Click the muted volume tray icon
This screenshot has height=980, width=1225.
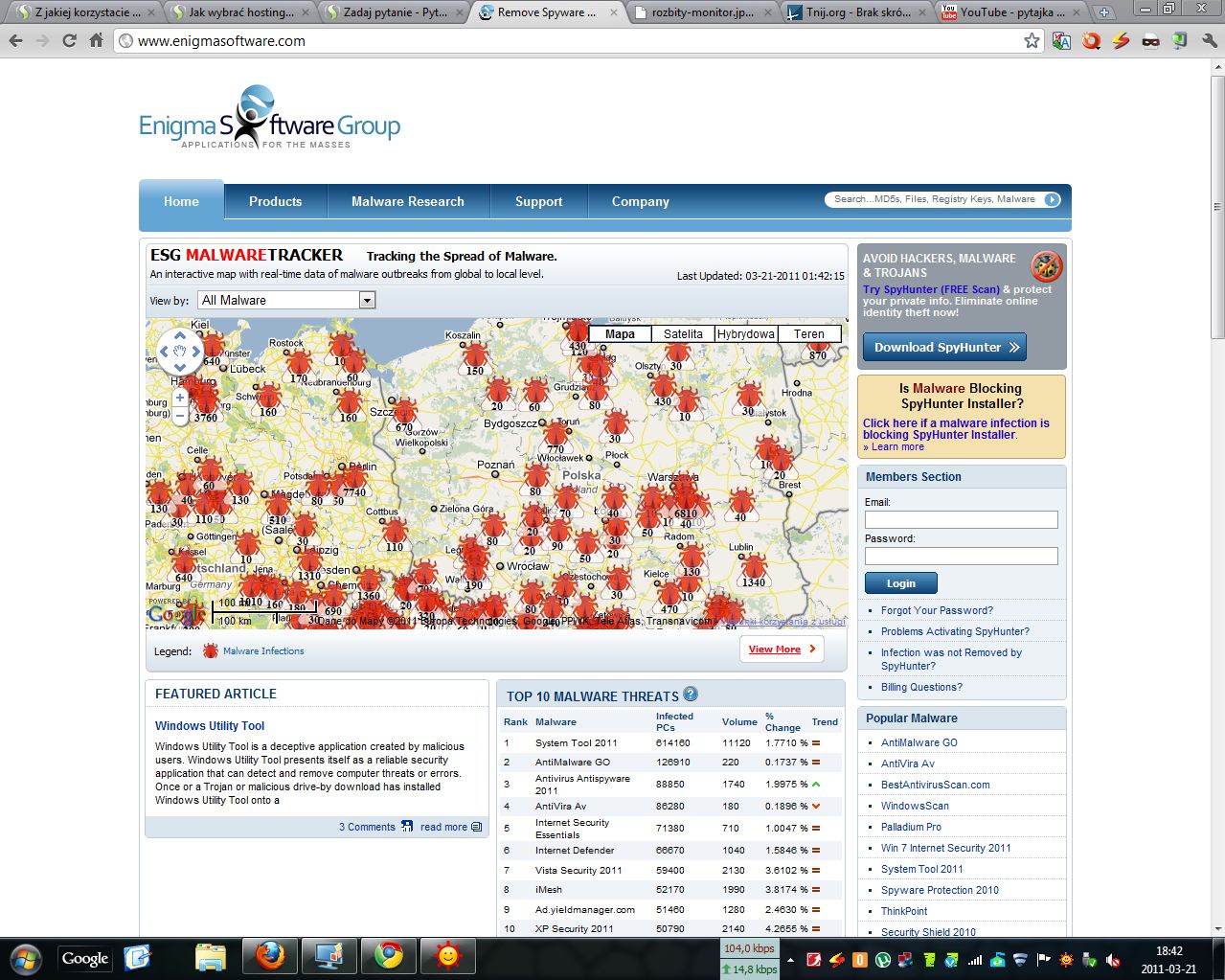click(x=1112, y=960)
